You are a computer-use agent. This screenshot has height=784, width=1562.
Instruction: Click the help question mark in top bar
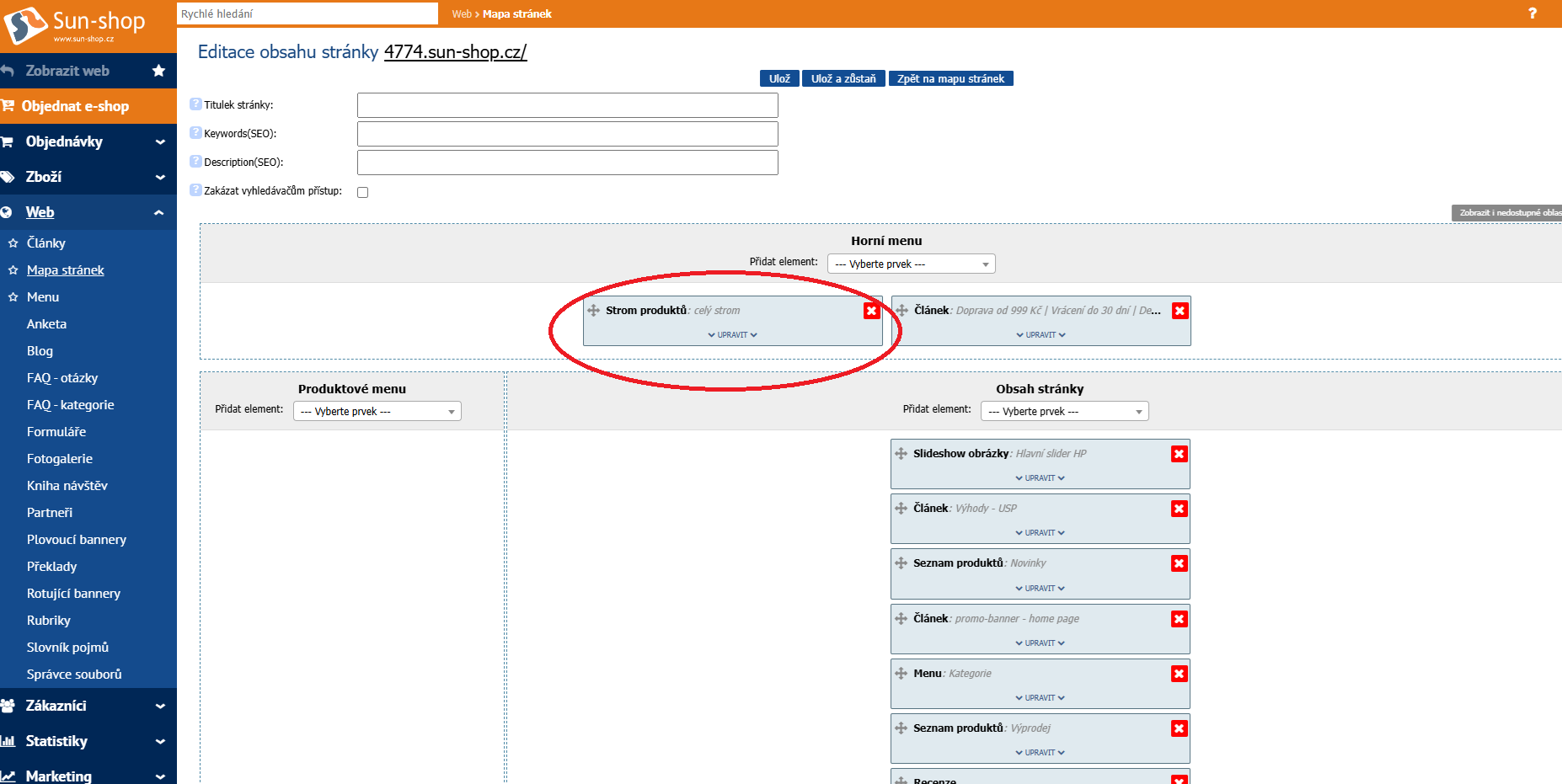pos(1533,13)
